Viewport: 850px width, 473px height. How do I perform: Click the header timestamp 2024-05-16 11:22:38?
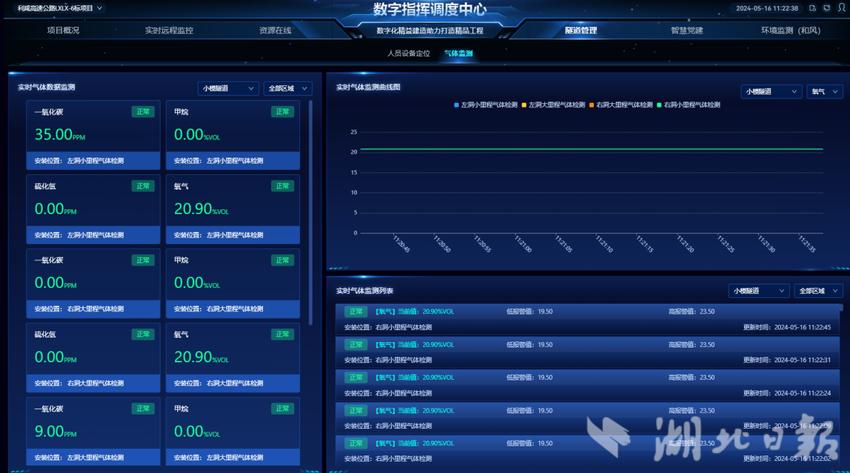tap(767, 8)
